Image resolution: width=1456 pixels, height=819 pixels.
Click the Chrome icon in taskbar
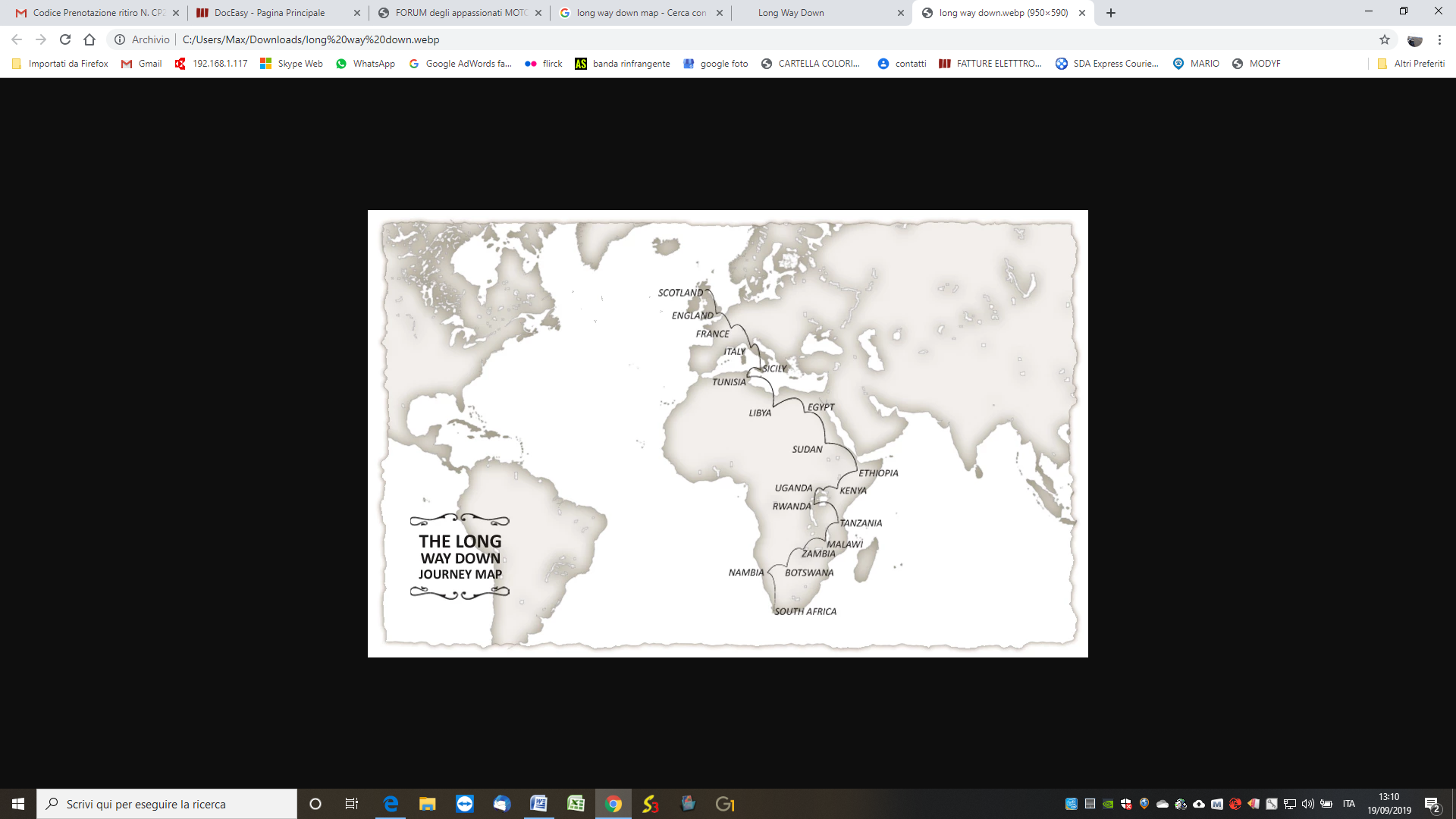pos(613,804)
